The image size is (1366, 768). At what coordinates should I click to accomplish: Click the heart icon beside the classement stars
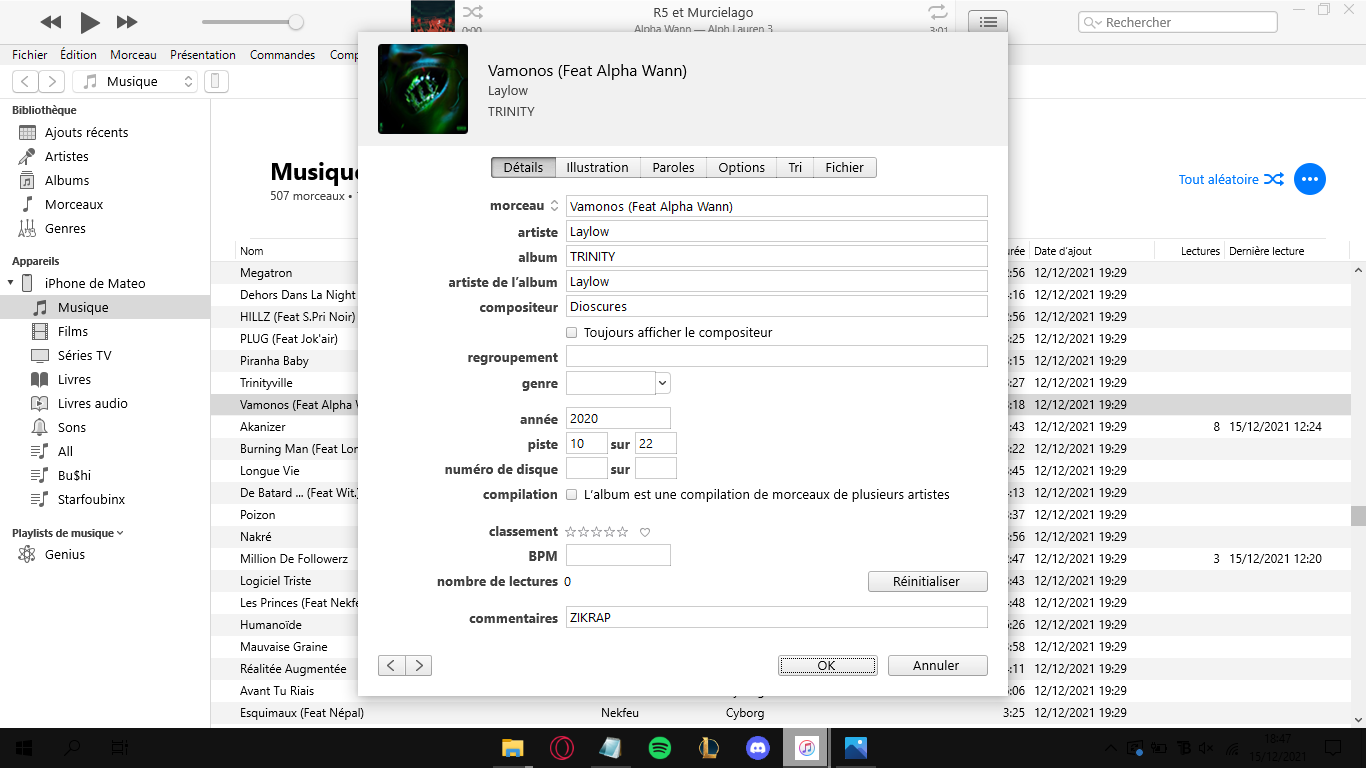click(645, 532)
